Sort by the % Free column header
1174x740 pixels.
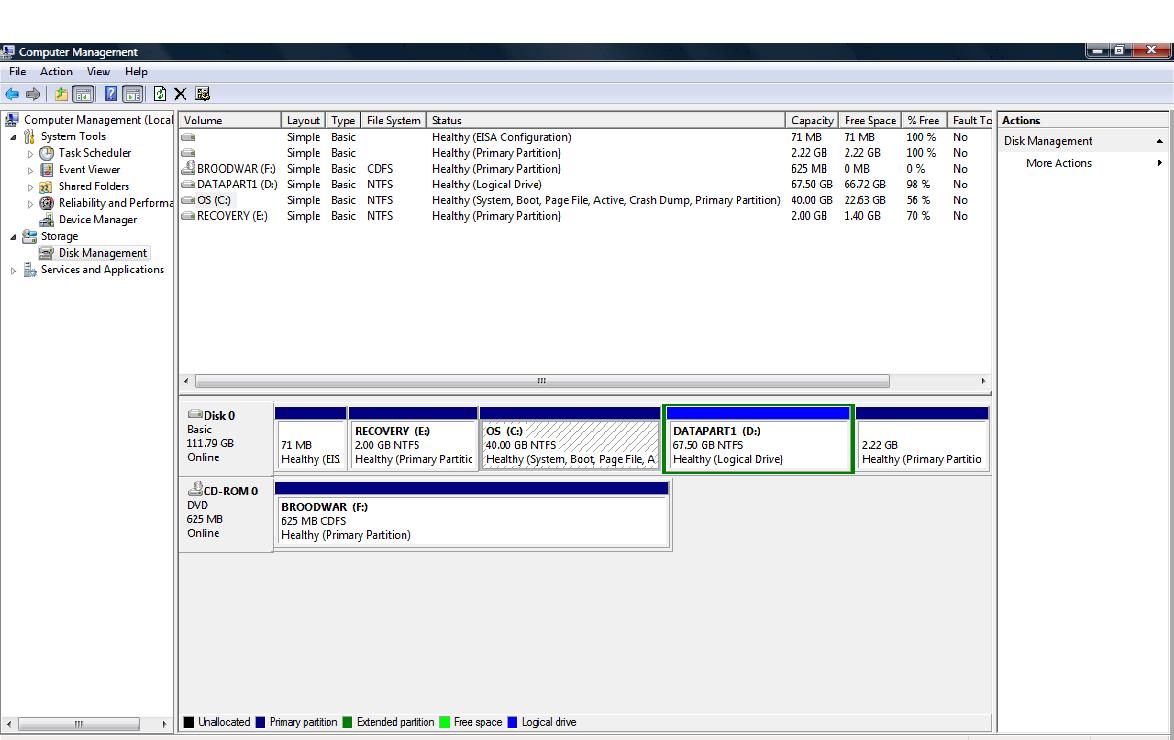pos(923,120)
